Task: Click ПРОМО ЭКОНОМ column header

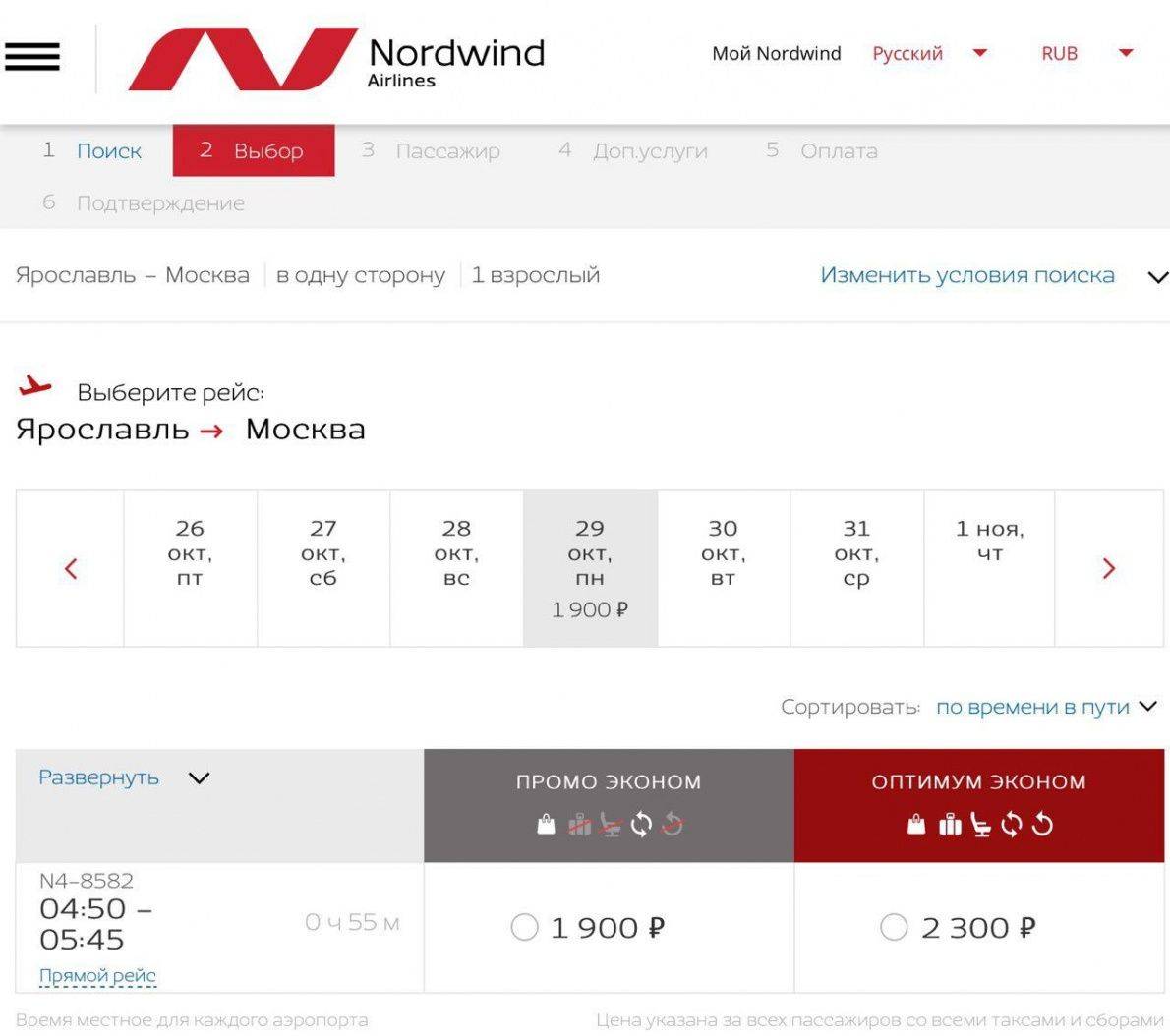Action: pyautogui.click(x=609, y=806)
